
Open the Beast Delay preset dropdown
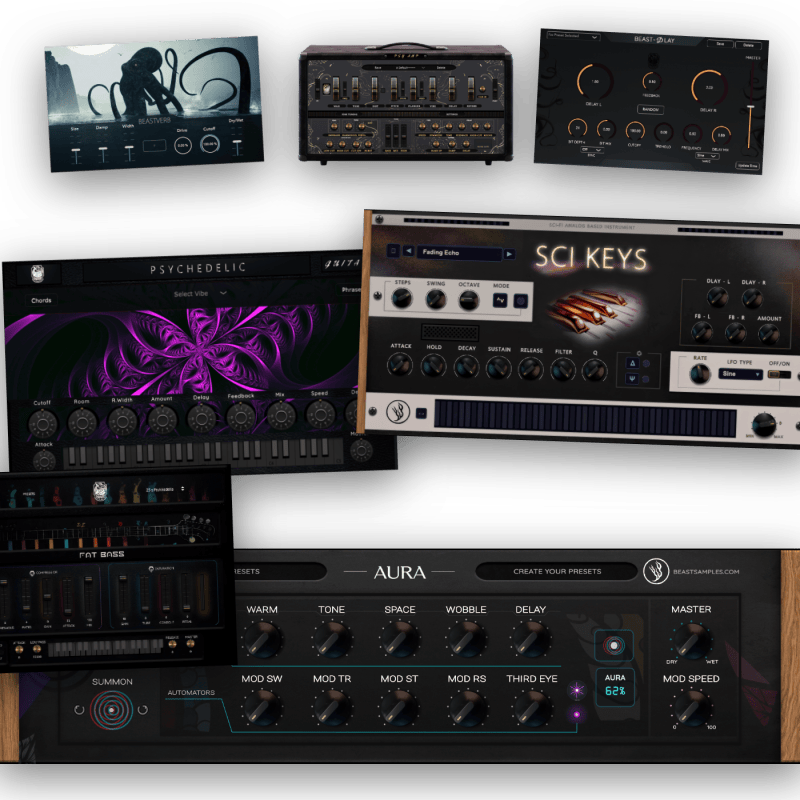[572, 36]
